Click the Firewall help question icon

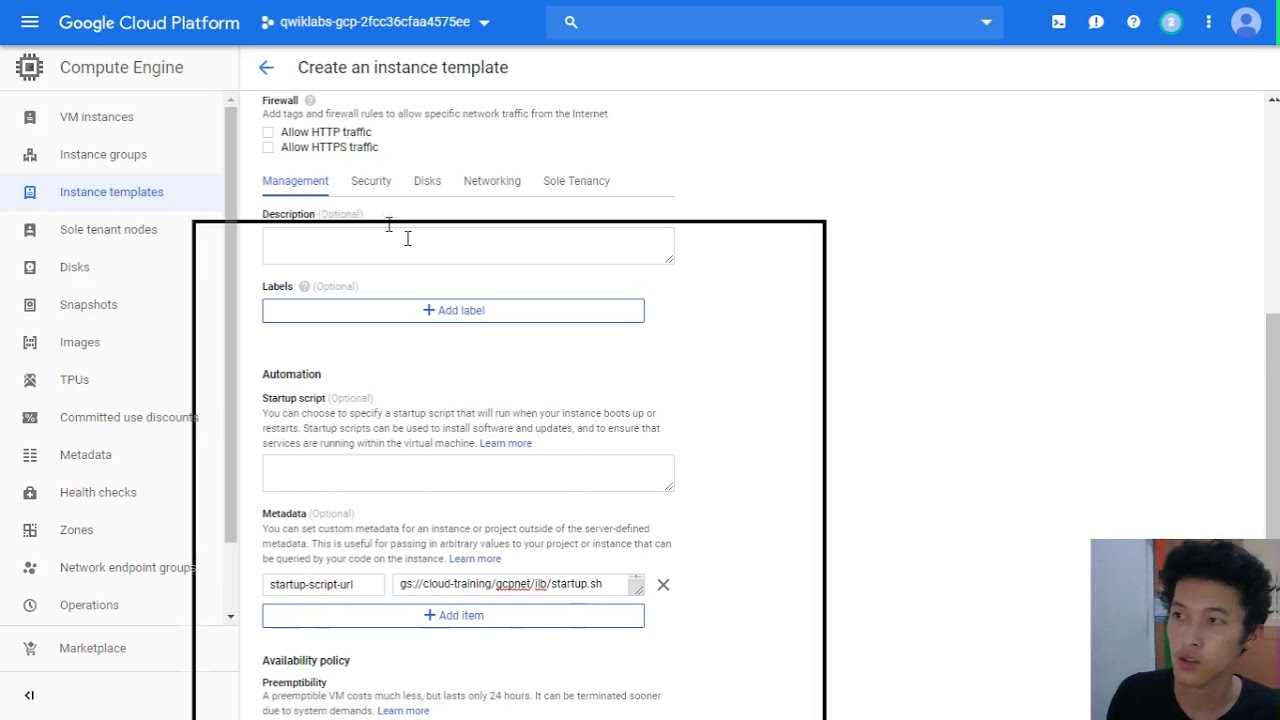[310, 100]
